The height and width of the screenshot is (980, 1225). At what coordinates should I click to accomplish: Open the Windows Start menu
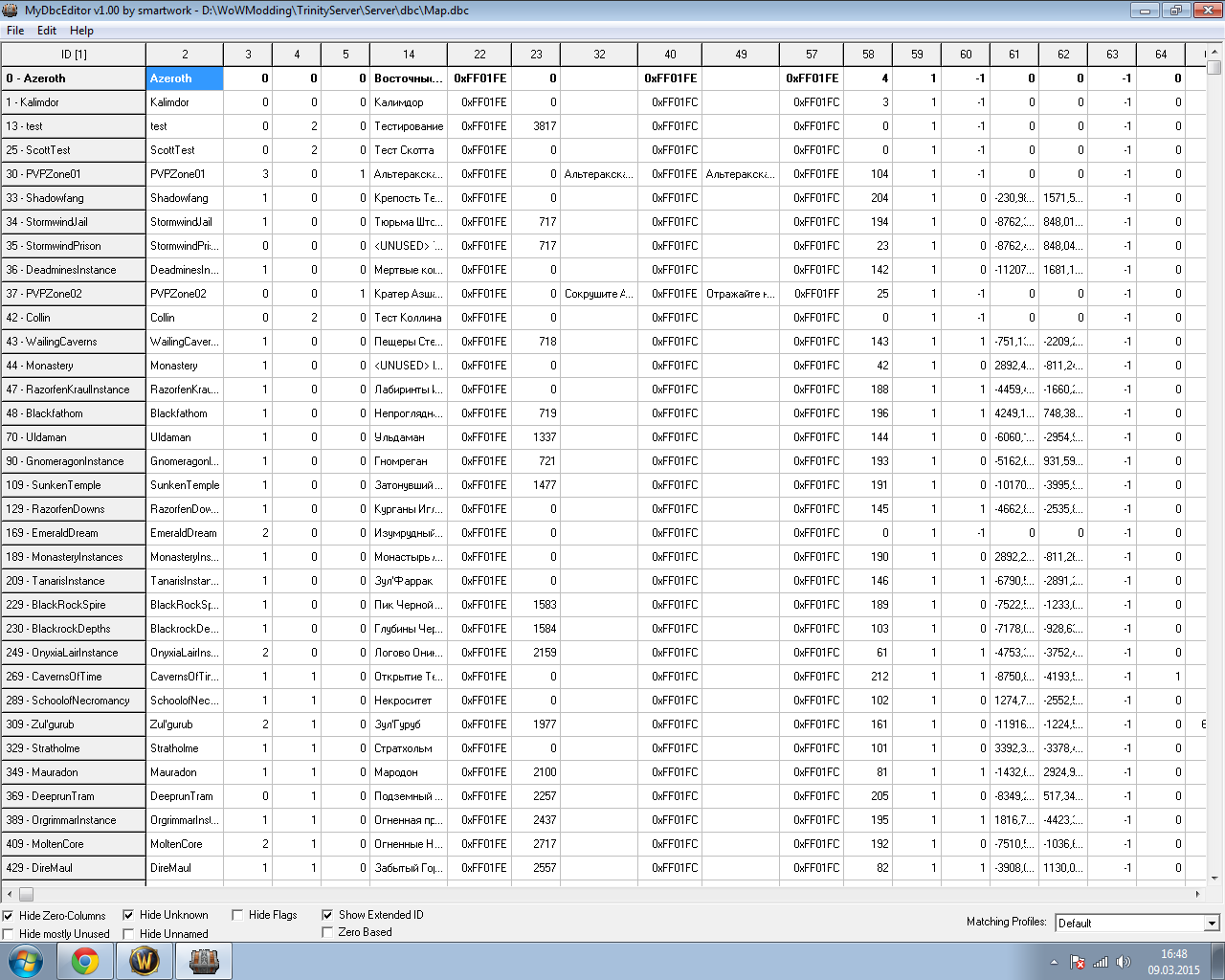pyautogui.click(x=26, y=961)
